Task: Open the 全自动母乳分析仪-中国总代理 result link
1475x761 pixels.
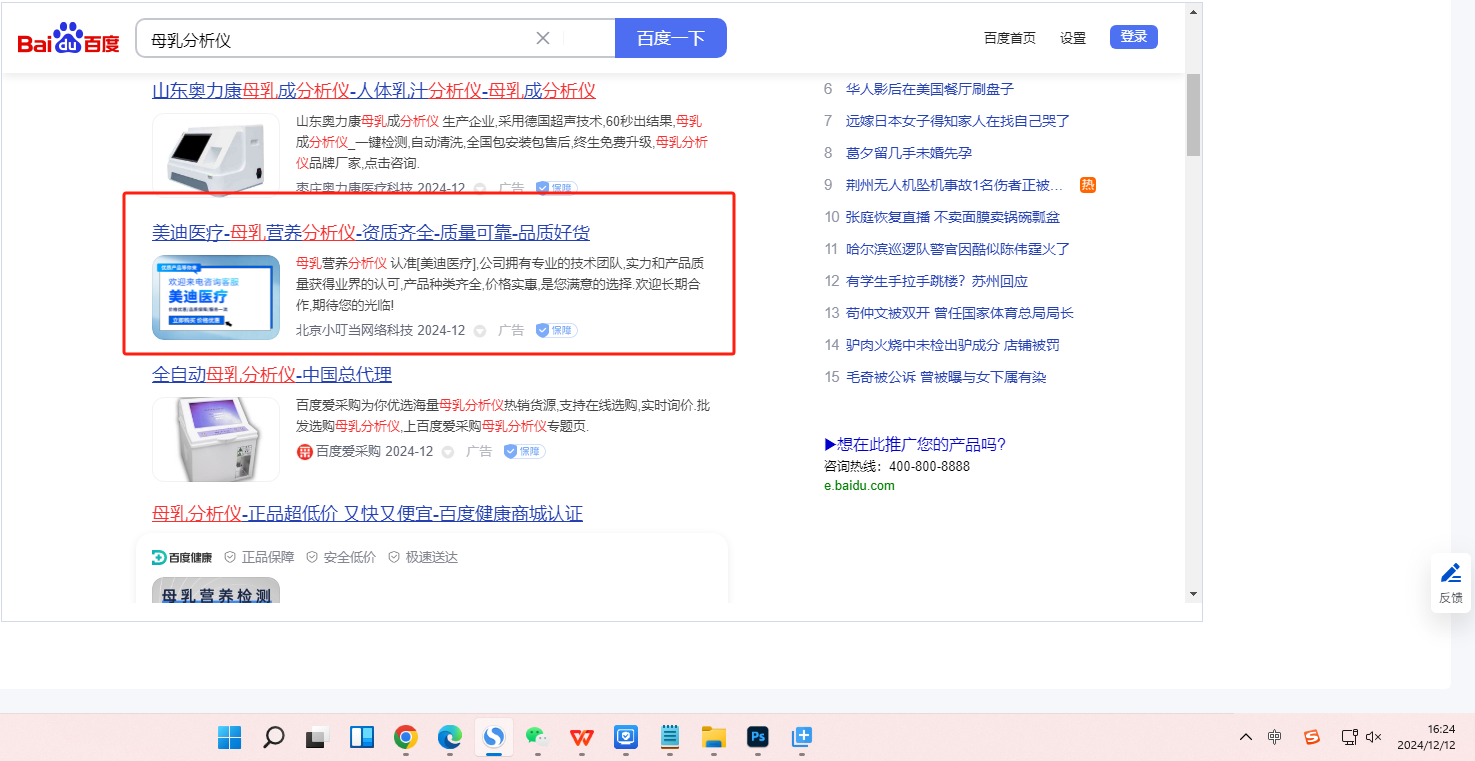Action: pos(272,375)
